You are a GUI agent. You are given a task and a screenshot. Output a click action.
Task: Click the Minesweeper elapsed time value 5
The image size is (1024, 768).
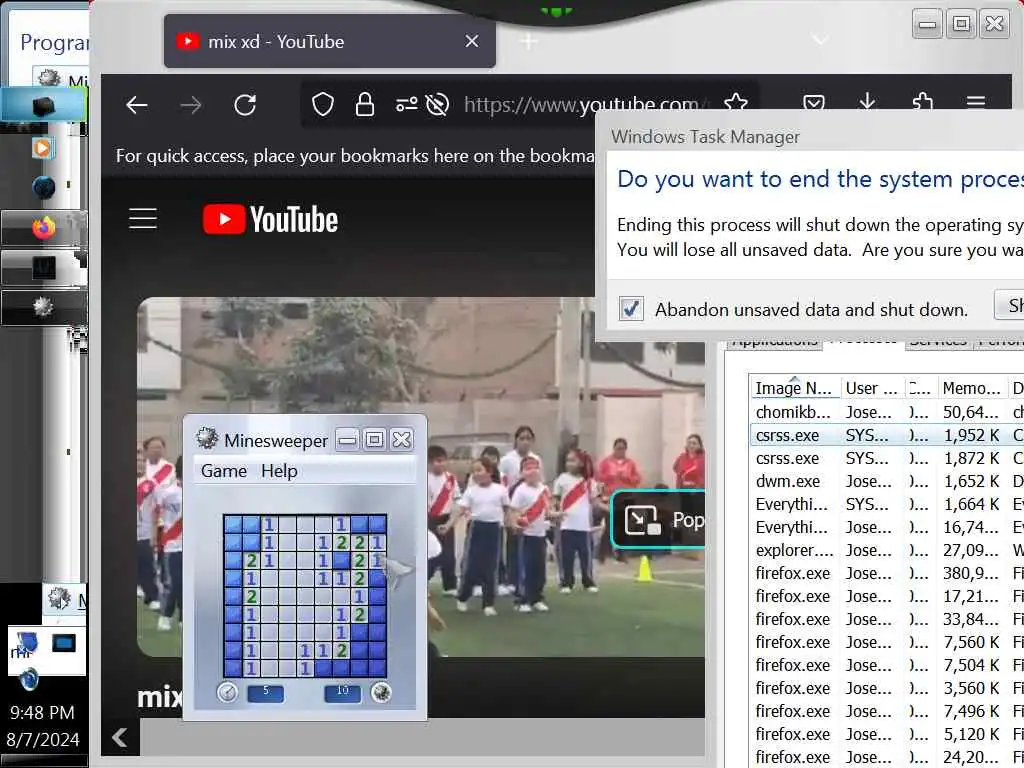tap(265, 692)
